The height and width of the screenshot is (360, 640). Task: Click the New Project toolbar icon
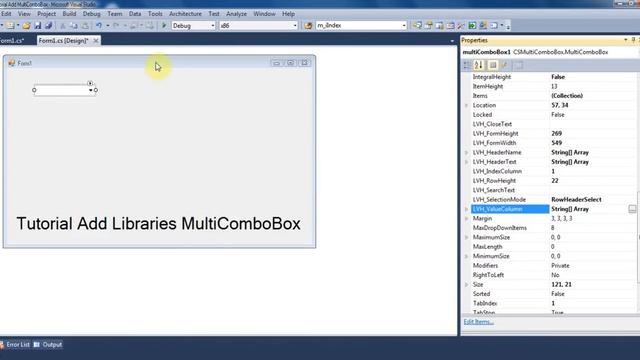pos(10,26)
